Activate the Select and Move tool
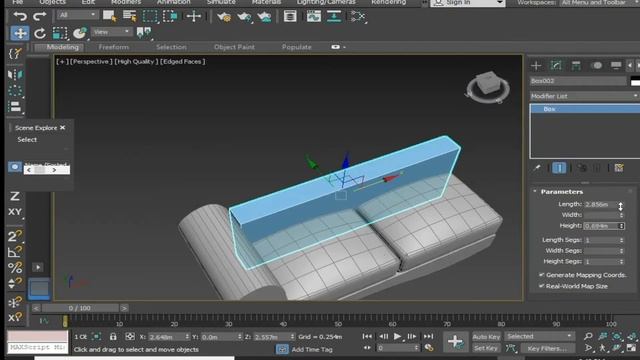This screenshot has height=360, width=640. click(20, 33)
